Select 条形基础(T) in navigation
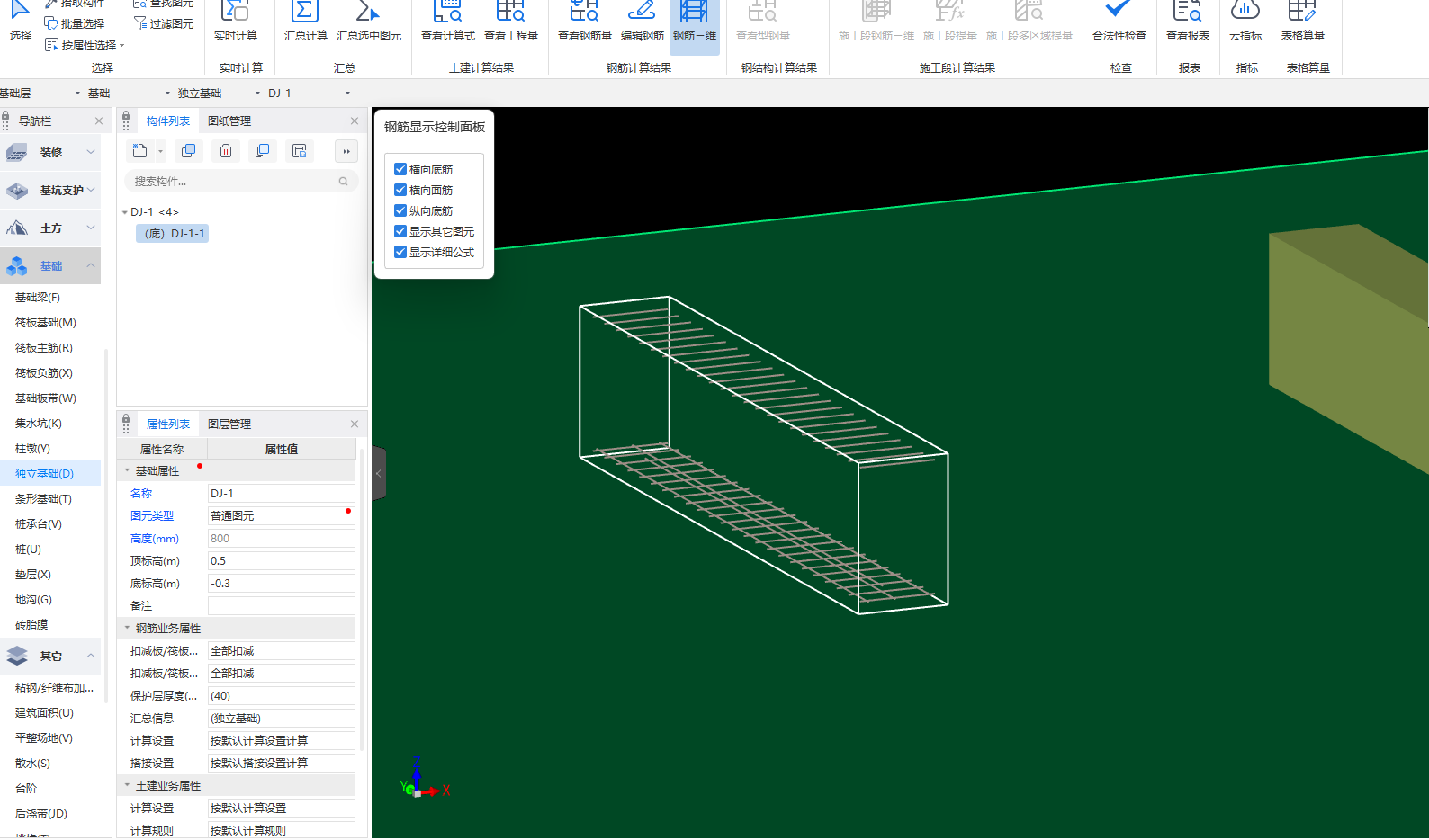 [43, 499]
